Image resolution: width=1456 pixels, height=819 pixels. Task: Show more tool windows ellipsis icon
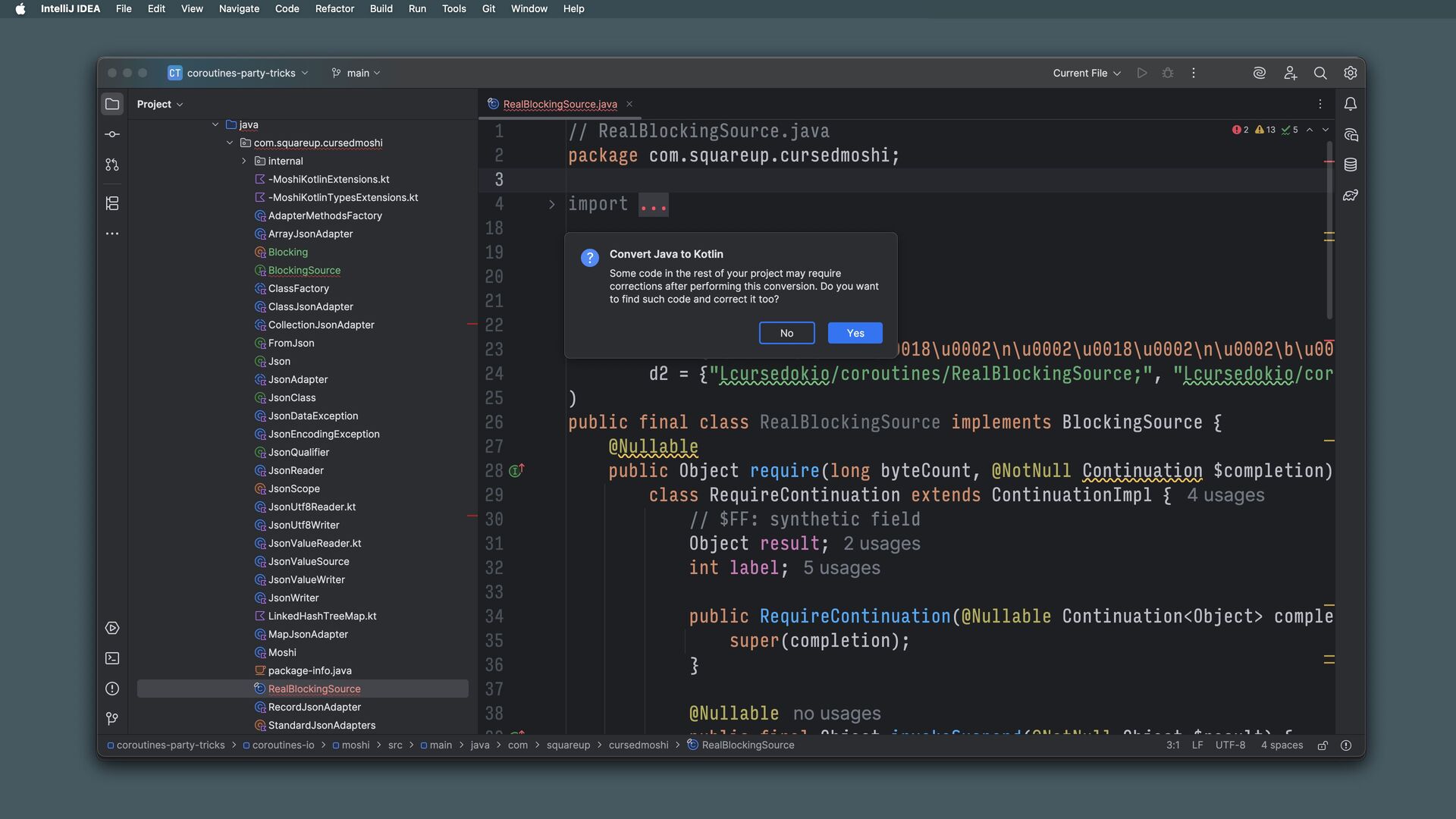point(112,234)
